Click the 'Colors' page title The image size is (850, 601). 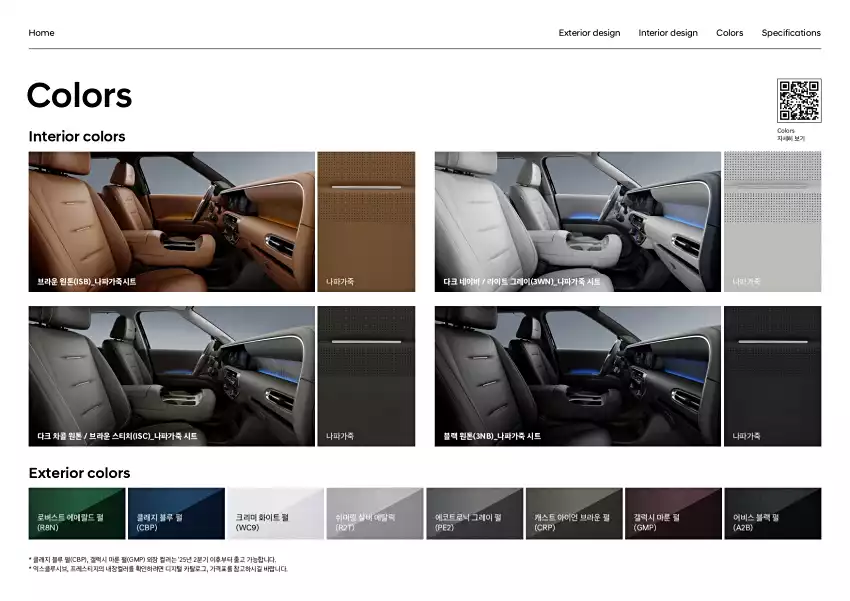click(79, 95)
